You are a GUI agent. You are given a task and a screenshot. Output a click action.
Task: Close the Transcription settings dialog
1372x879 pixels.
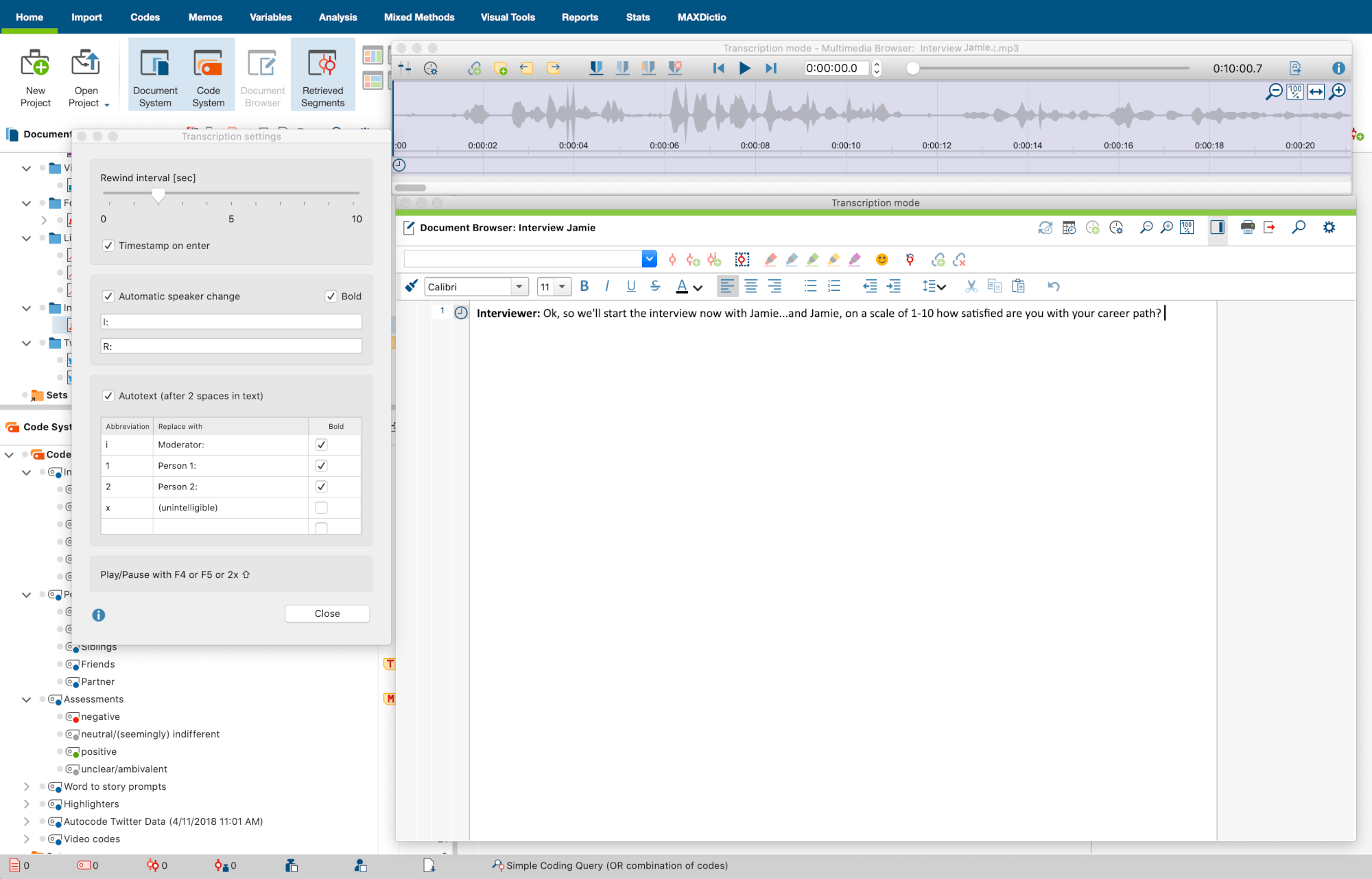click(x=327, y=613)
